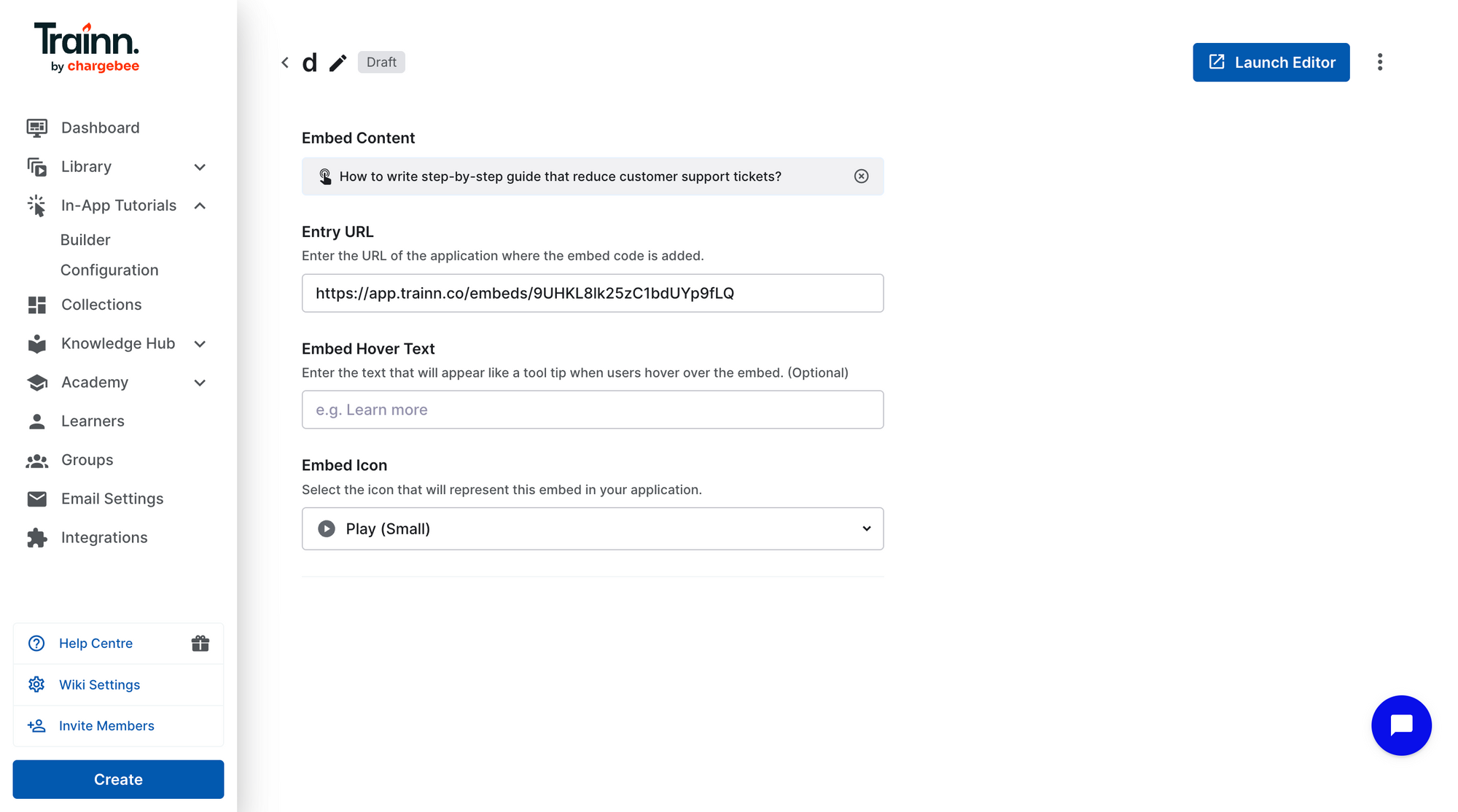Viewport: 1458px width, 812px height.
Task: Click the Help Centre question mark icon
Action: (x=36, y=643)
